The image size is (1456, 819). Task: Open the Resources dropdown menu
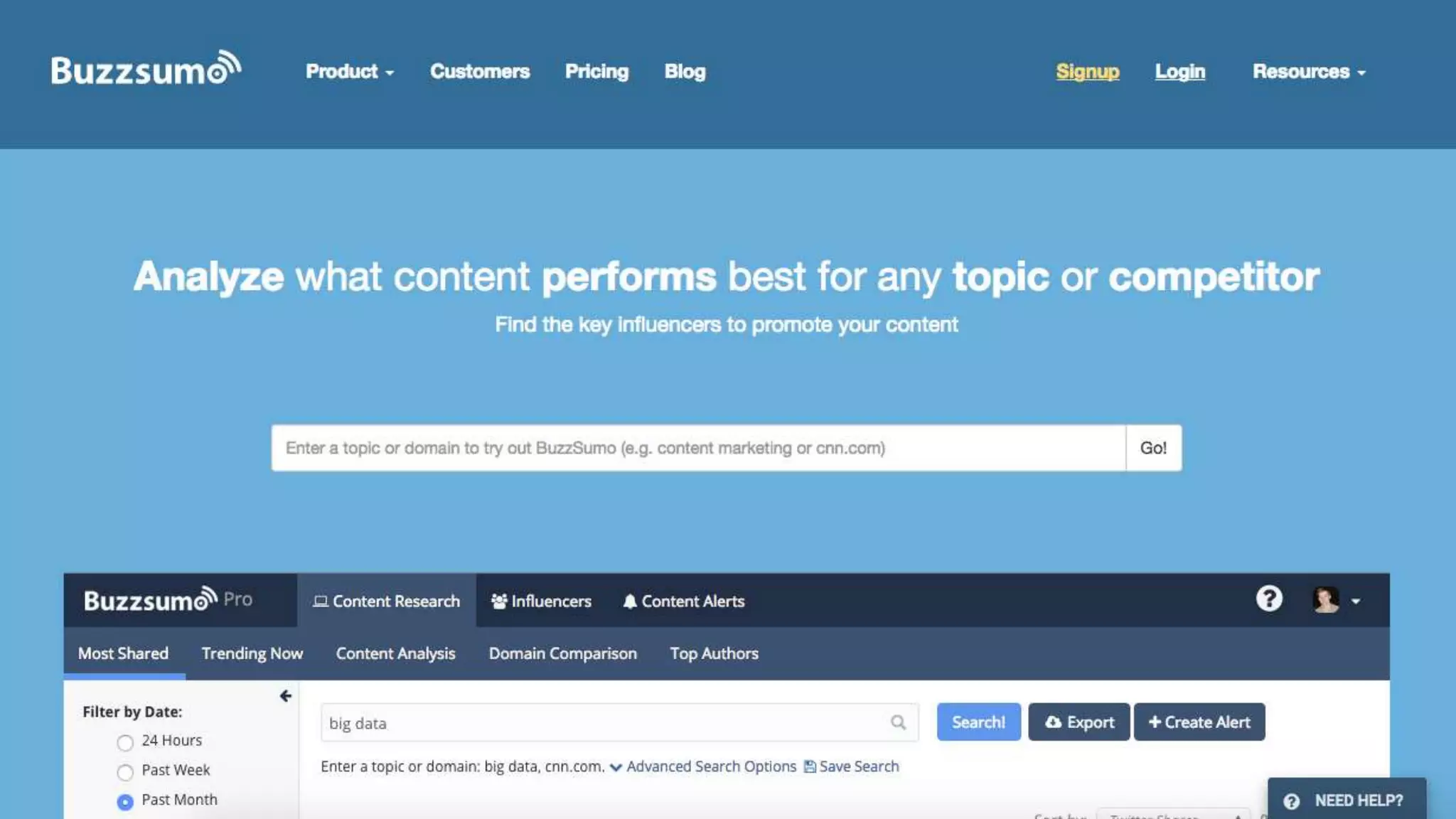pos(1308,72)
